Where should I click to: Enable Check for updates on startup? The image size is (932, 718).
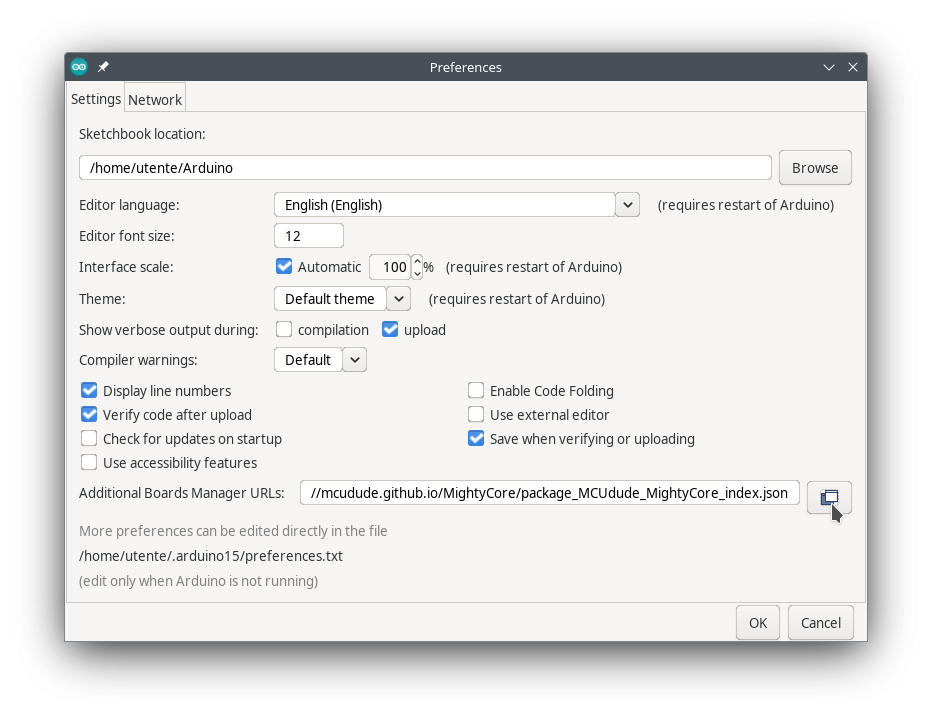click(89, 439)
